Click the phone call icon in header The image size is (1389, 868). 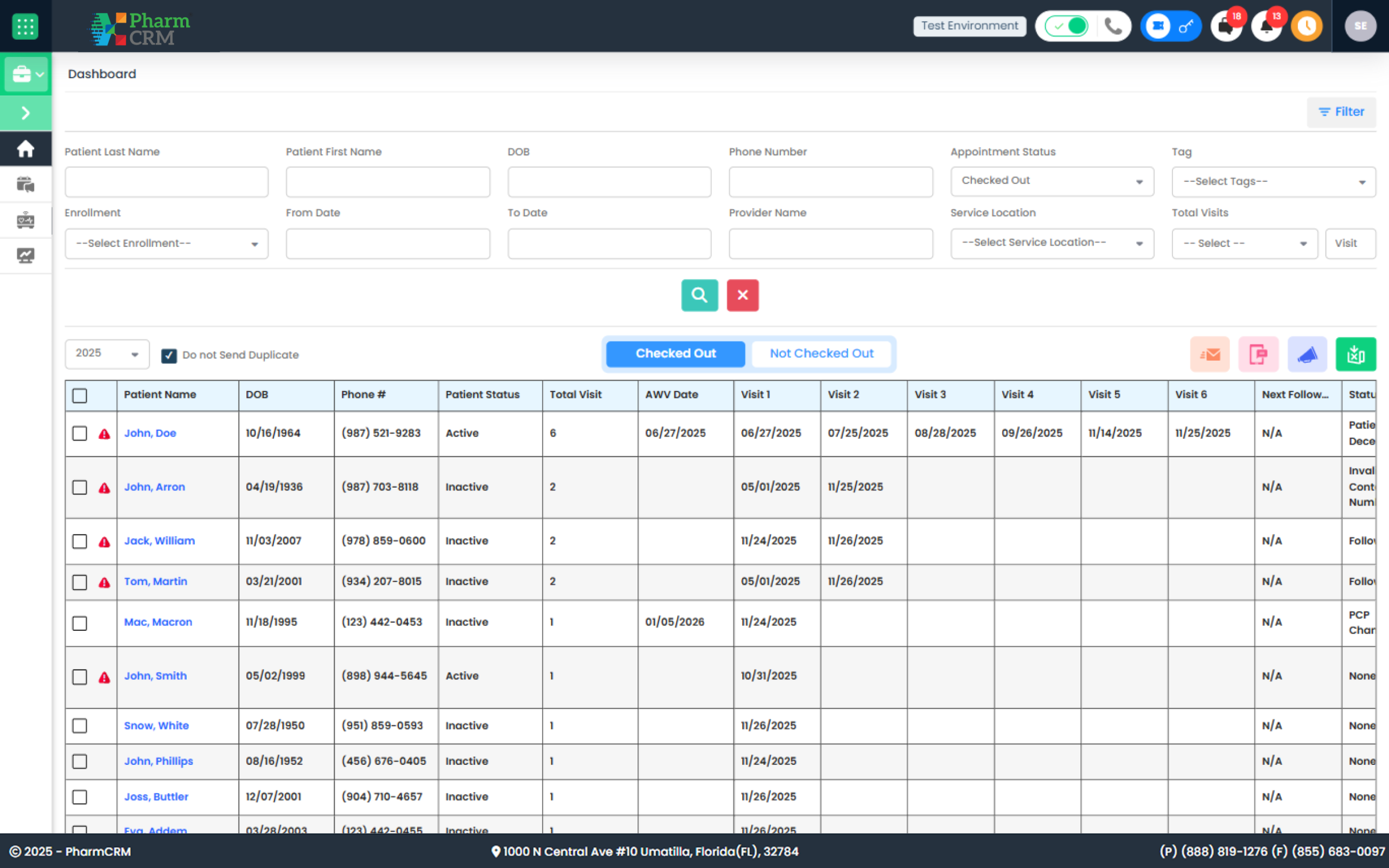pos(1113,27)
